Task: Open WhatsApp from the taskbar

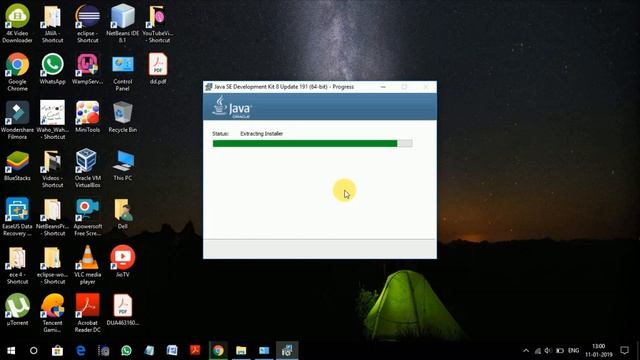Action: coord(127,350)
